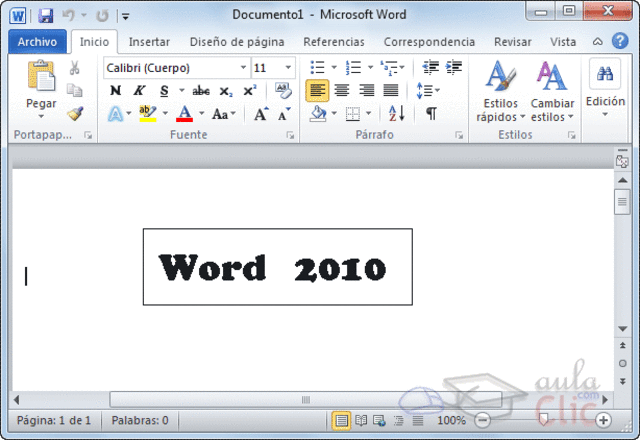Viewport: 640px width, 440px height.
Task: Click the Undo arrow icon
Action: point(69,16)
